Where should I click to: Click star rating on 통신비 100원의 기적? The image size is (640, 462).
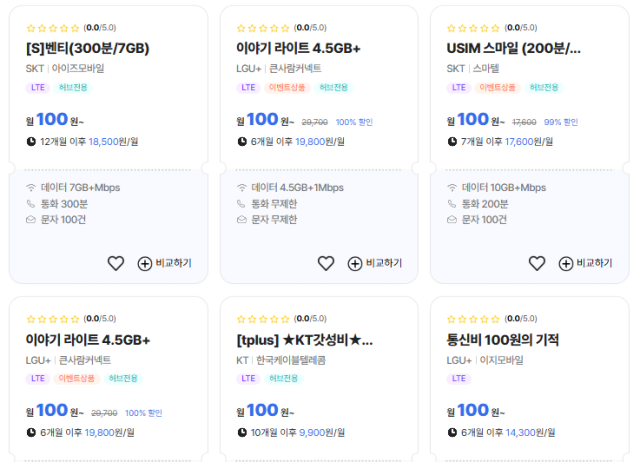point(473,319)
